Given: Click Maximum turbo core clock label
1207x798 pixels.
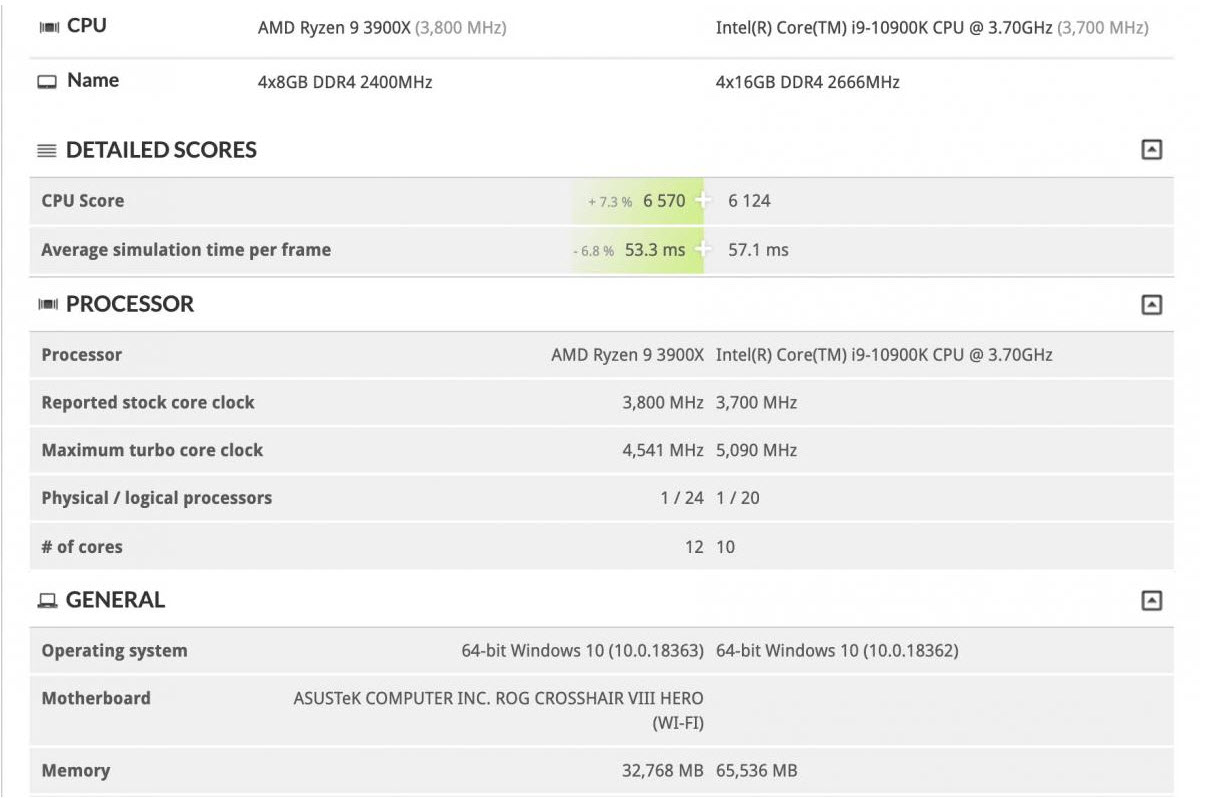Looking at the screenshot, I should point(152,450).
